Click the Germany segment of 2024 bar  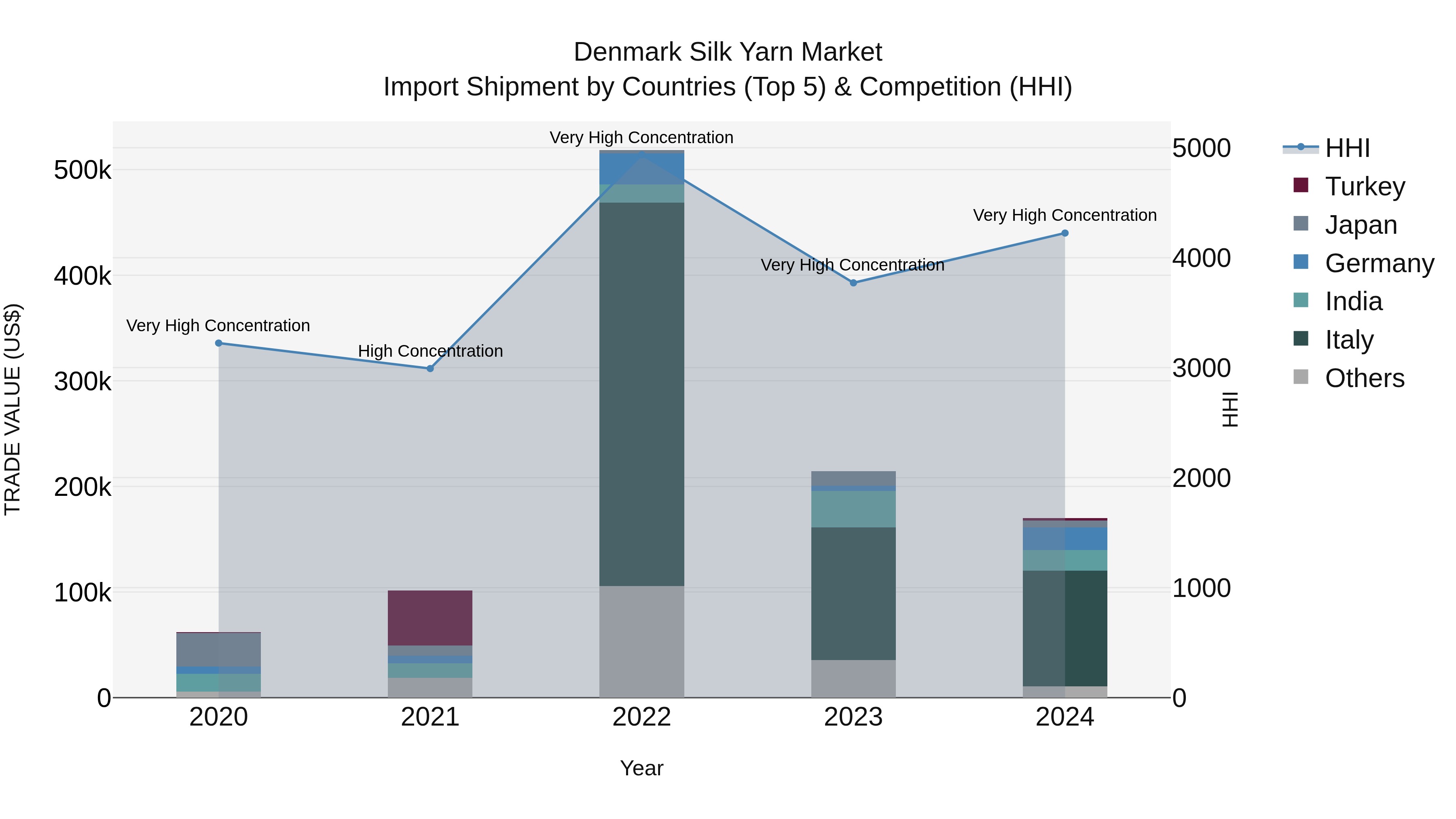[1065, 539]
